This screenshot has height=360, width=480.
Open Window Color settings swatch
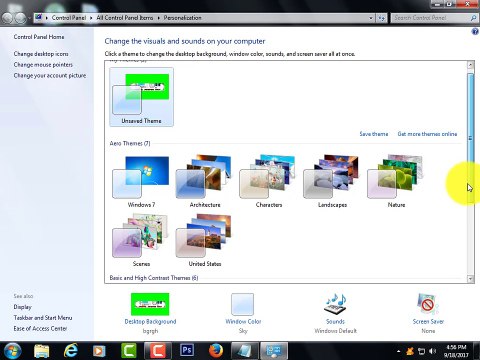(242, 304)
